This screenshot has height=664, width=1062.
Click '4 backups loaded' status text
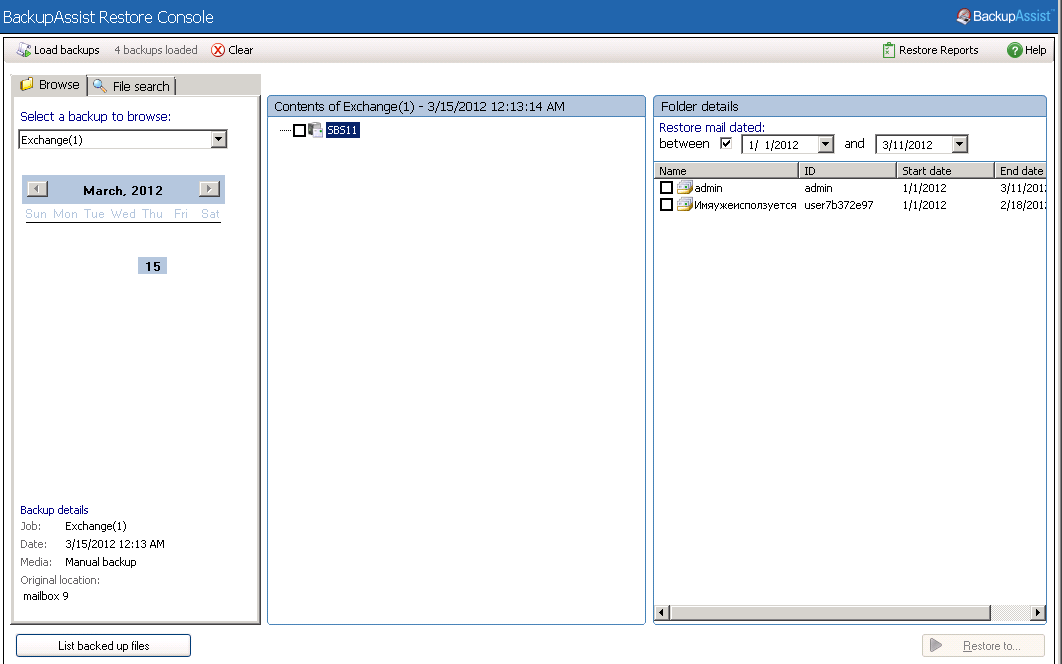(x=156, y=50)
